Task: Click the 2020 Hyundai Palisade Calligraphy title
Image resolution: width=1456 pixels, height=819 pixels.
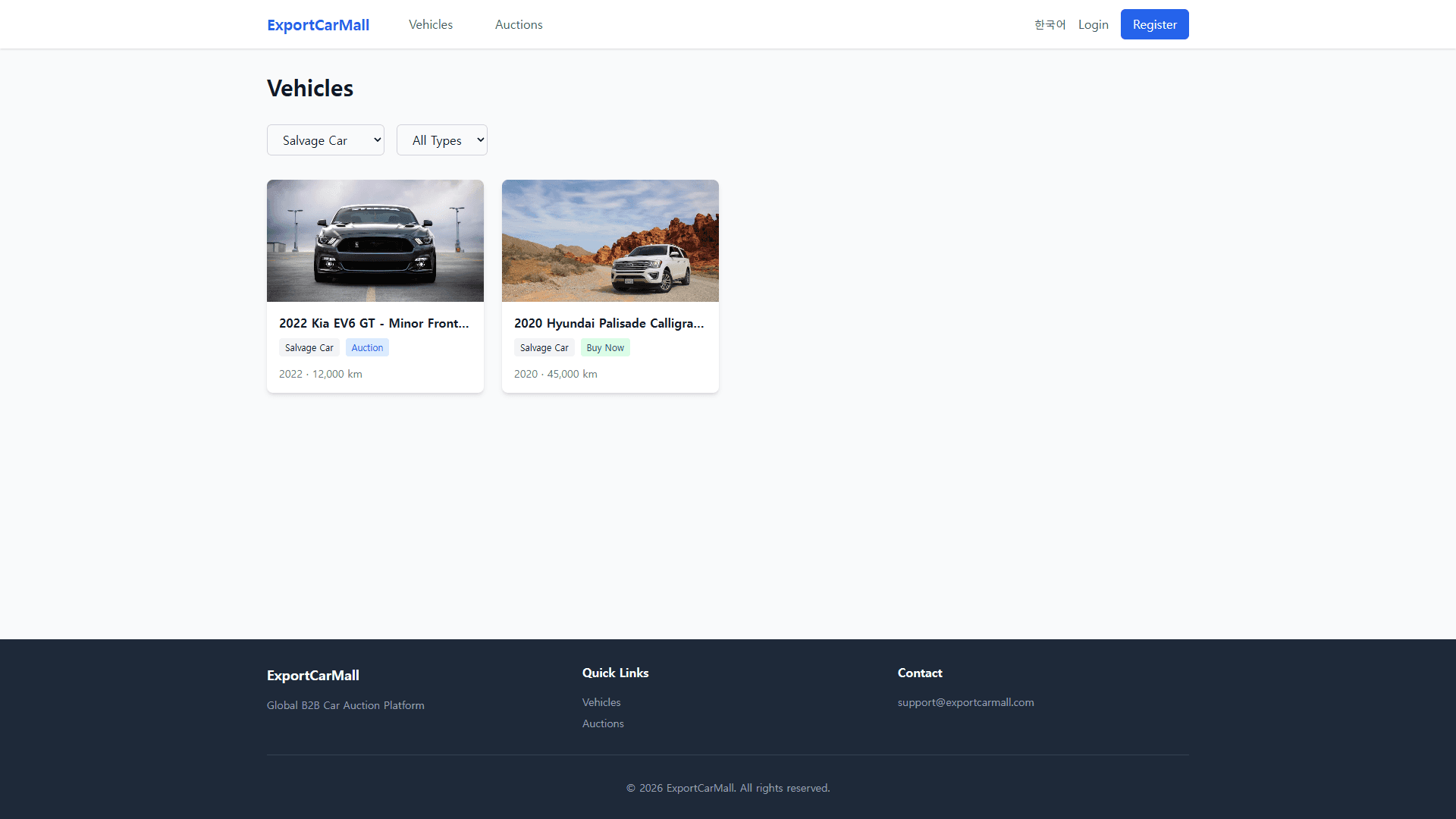Action: click(609, 323)
